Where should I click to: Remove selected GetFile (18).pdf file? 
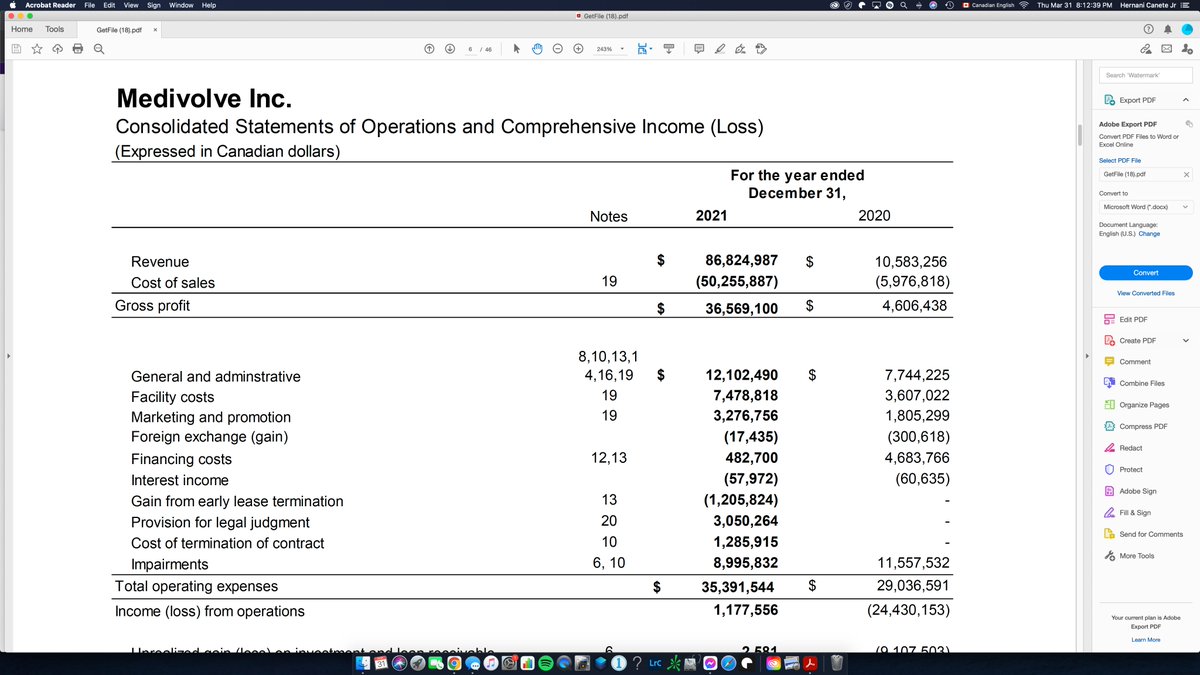(1186, 174)
